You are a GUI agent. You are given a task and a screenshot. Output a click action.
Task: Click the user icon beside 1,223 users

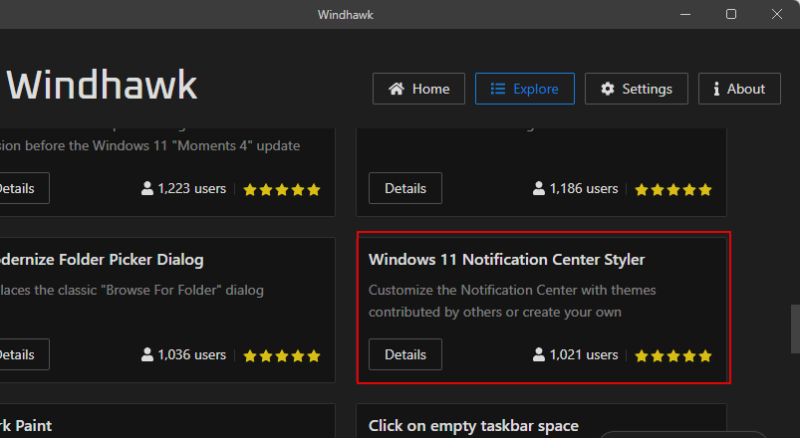click(x=147, y=188)
